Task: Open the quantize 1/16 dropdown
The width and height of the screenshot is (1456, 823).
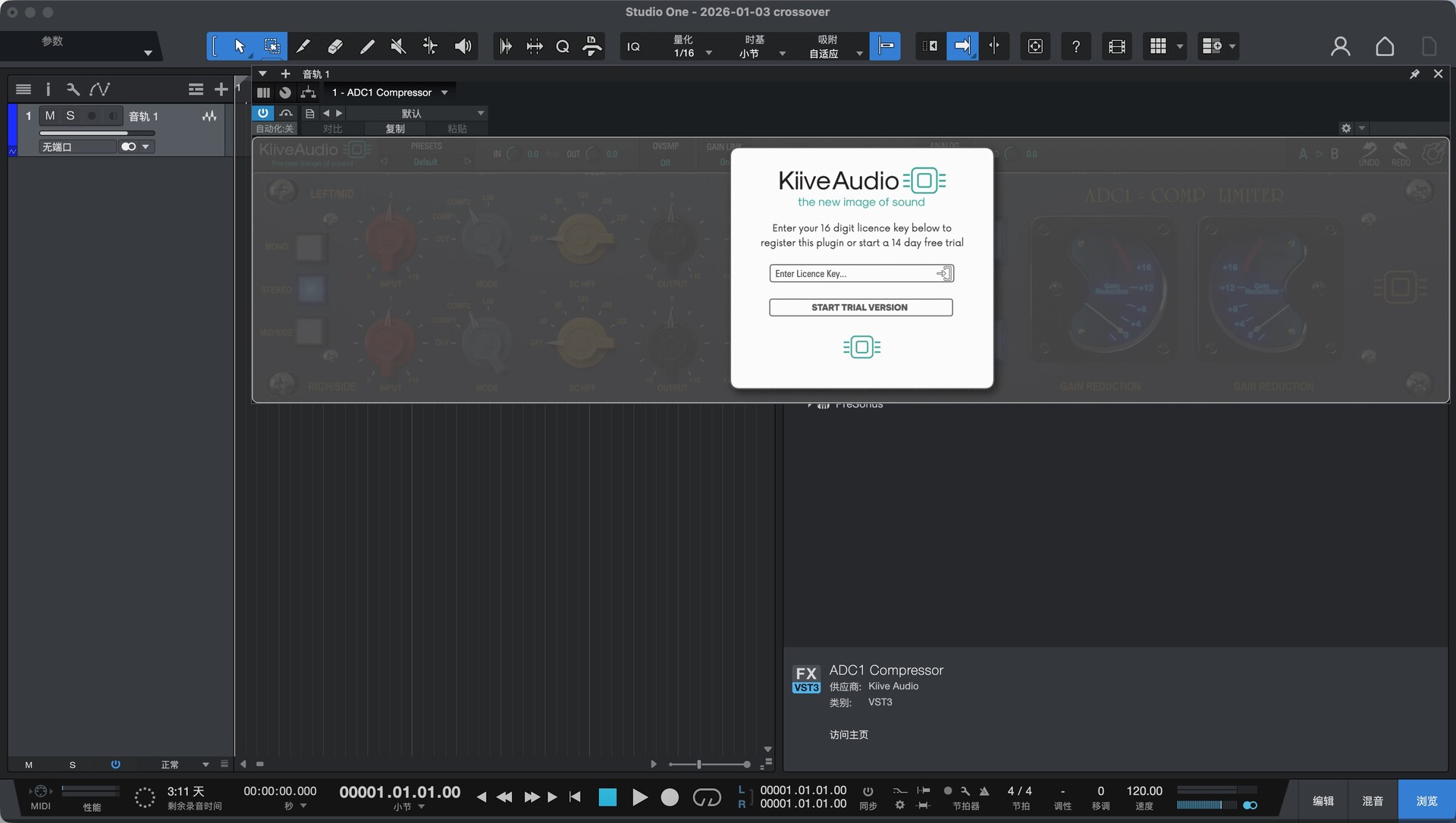Action: coord(708,53)
